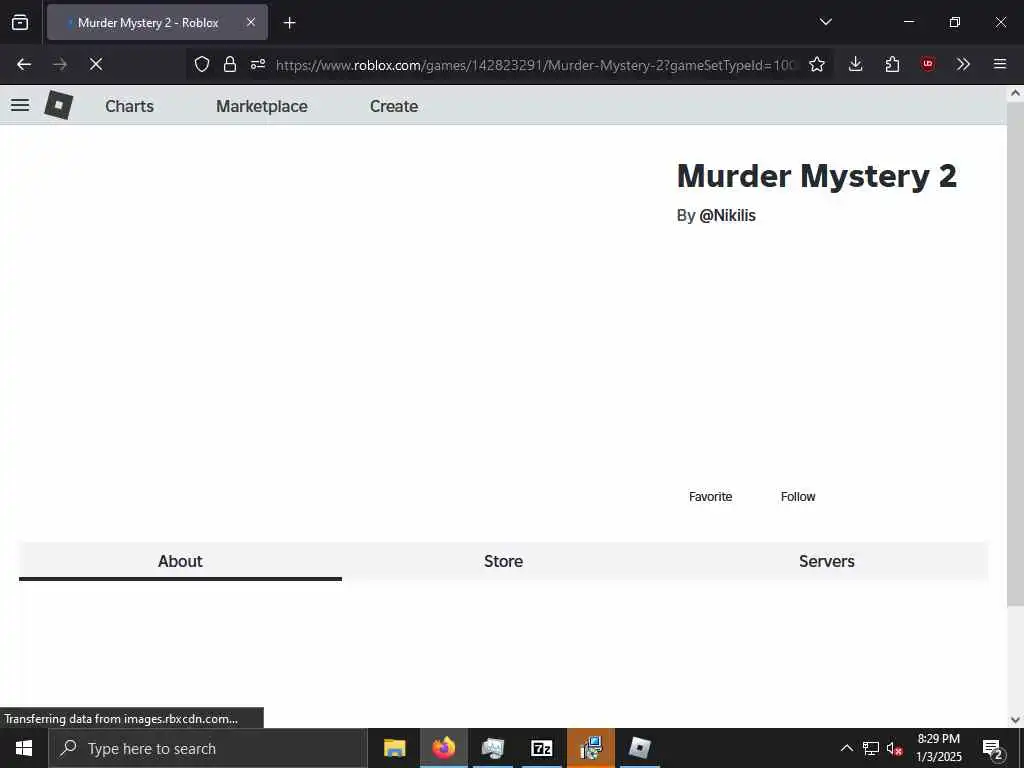Open the Windows Start menu
Screen dimensions: 1024x768
pyautogui.click(x=24, y=748)
